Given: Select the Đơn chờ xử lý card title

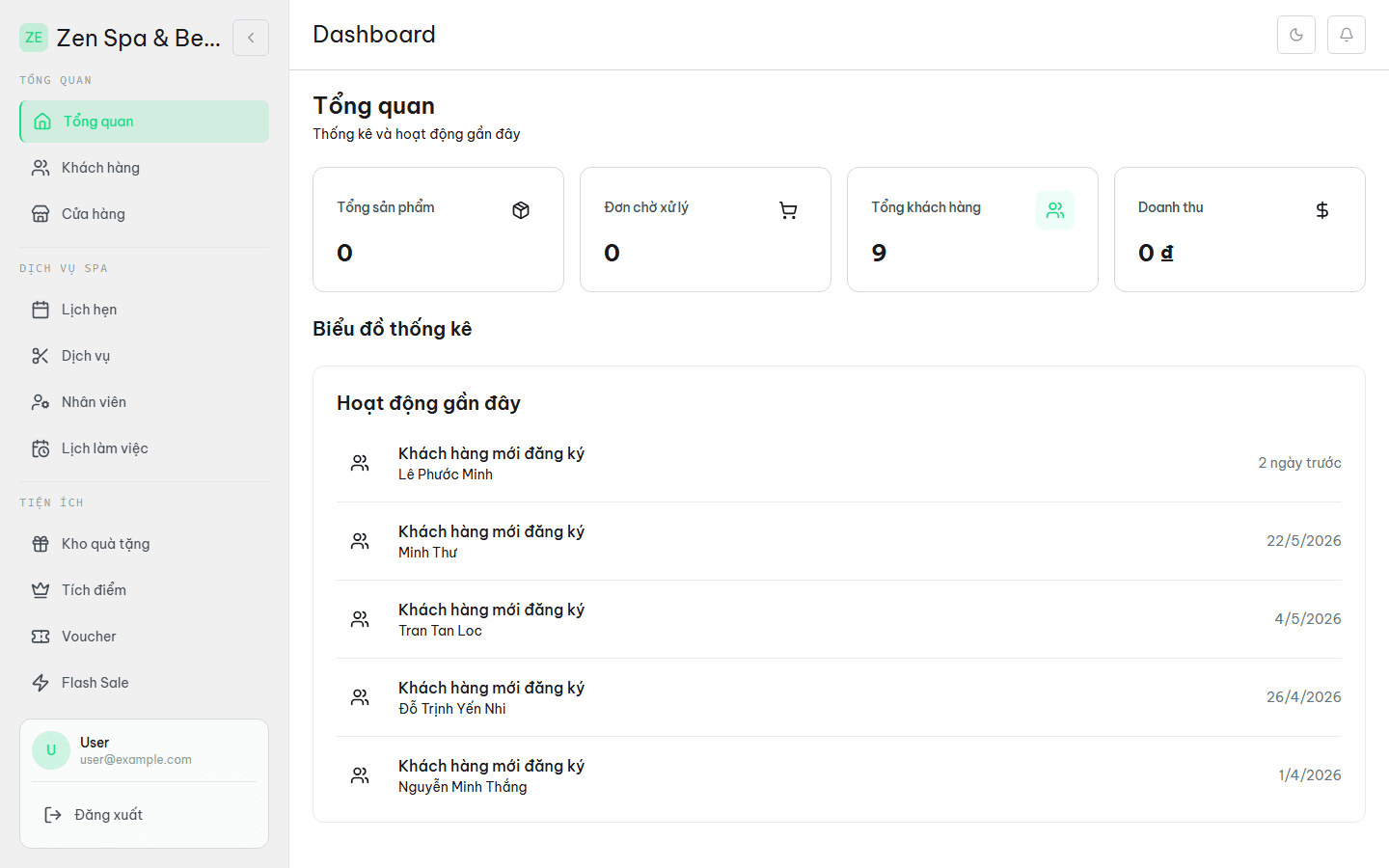Looking at the screenshot, I should [646, 207].
